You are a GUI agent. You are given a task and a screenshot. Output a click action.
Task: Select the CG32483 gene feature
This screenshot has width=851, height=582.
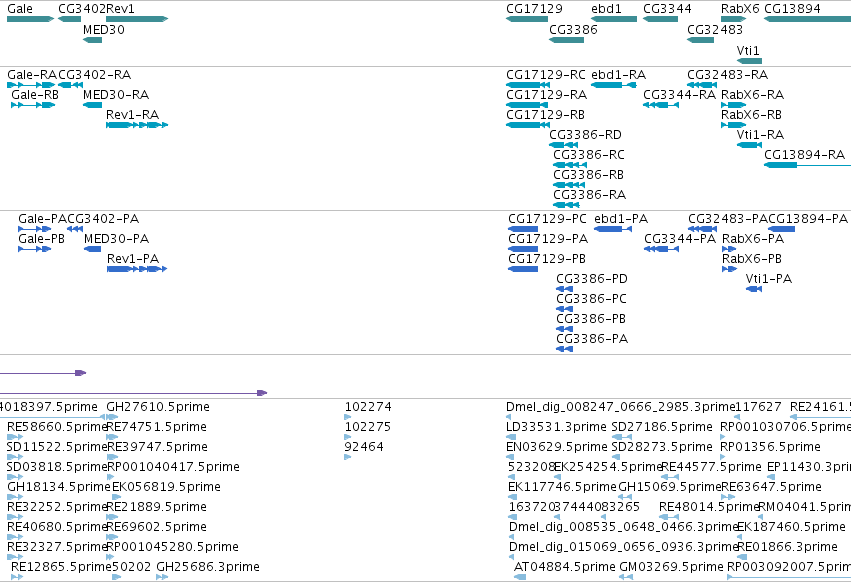click(x=701, y=40)
